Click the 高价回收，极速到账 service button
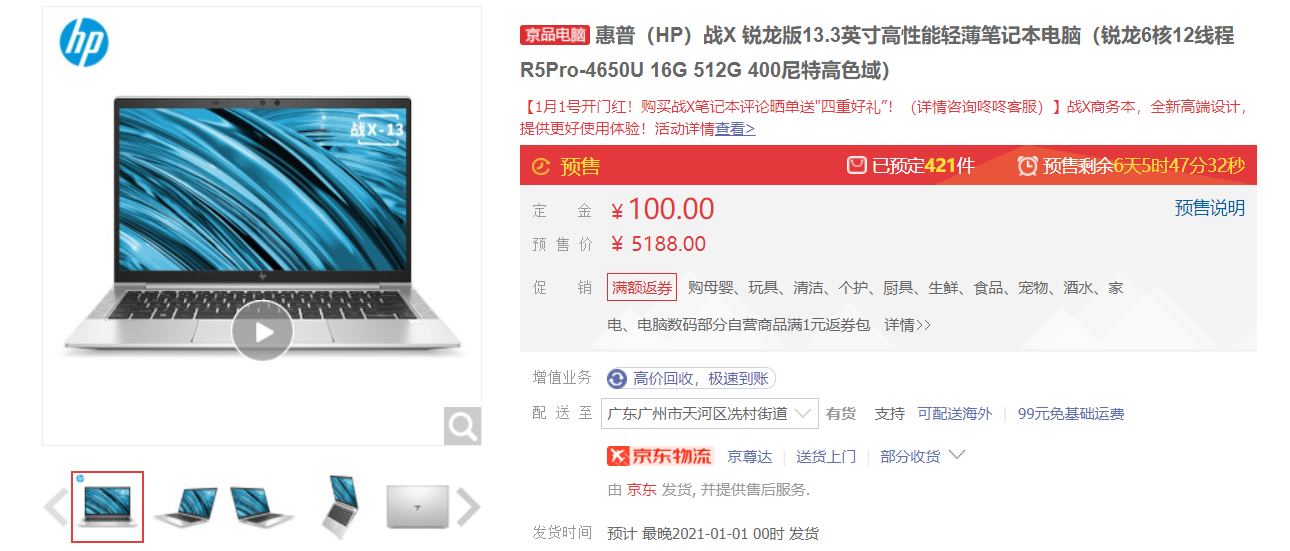The image size is (1290, 551). [x=691, y=378]
